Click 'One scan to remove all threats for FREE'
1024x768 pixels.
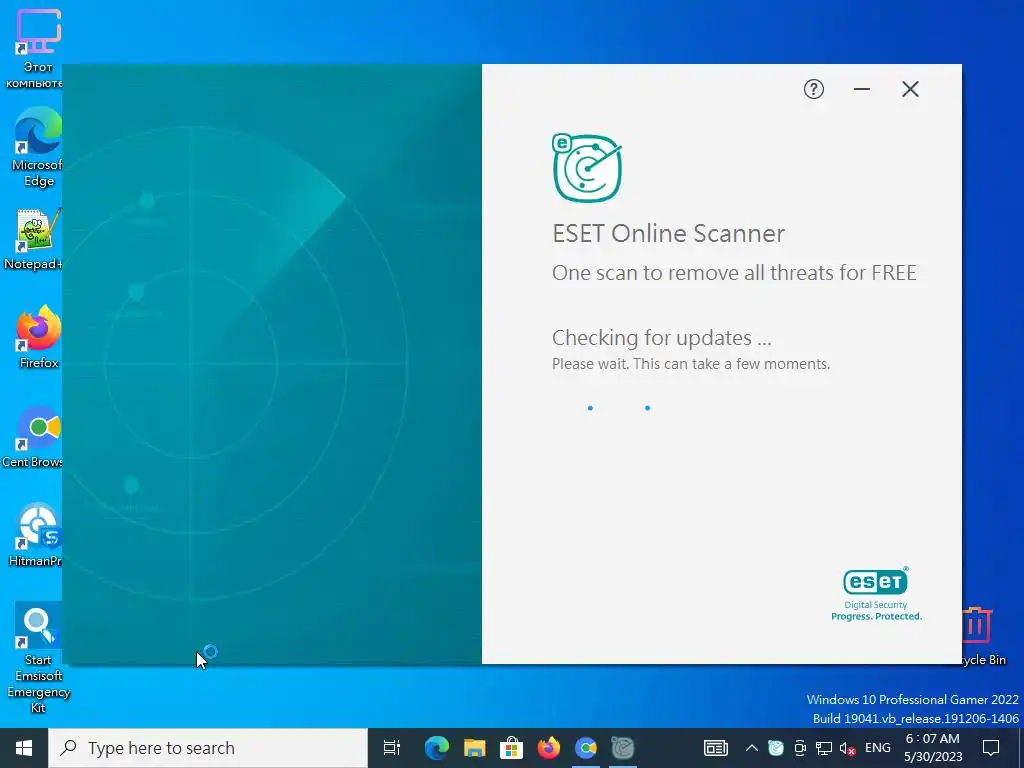734,272
